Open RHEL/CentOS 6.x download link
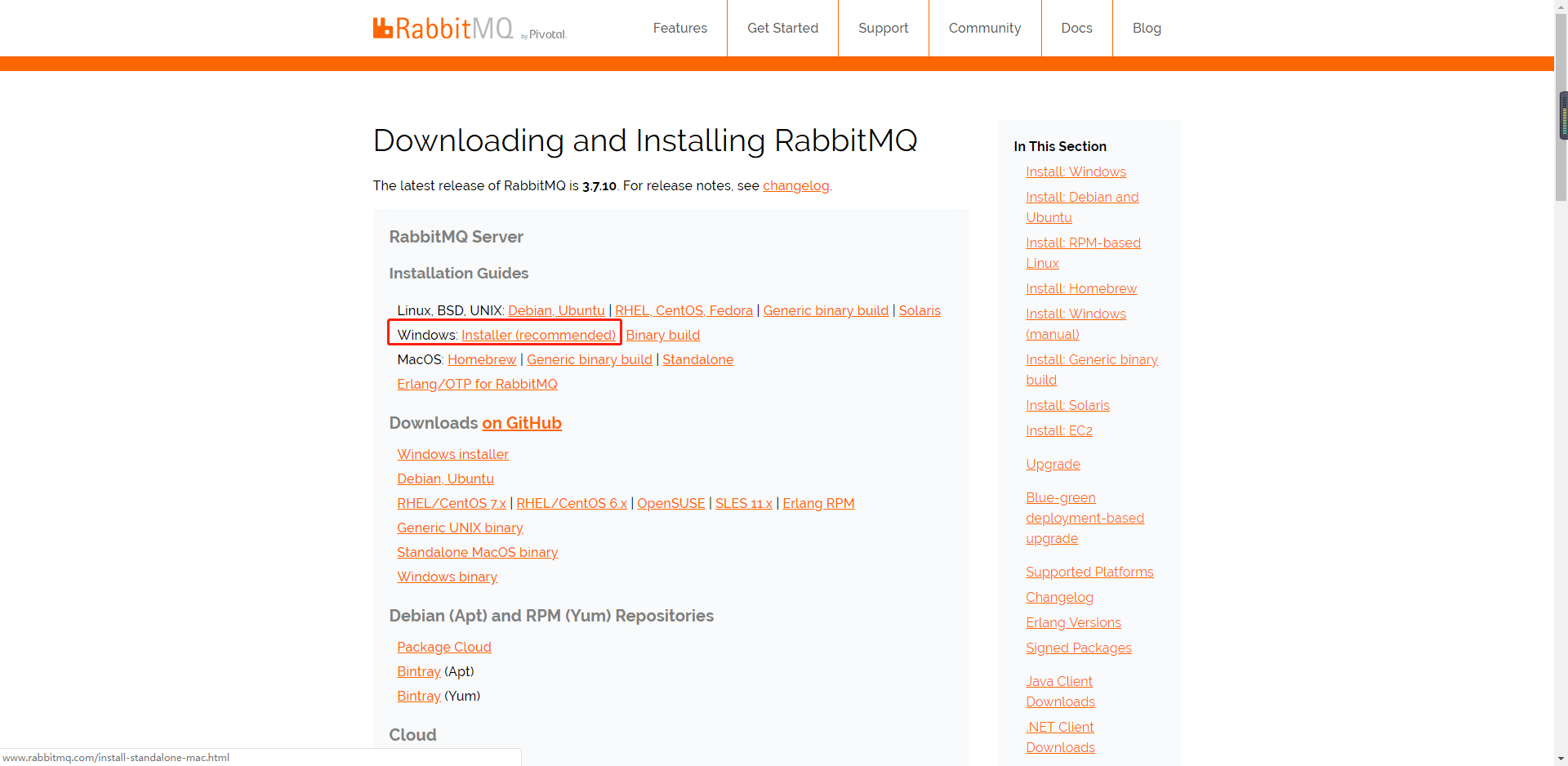Screen dimensions: 1568x766 click(572, 503)
